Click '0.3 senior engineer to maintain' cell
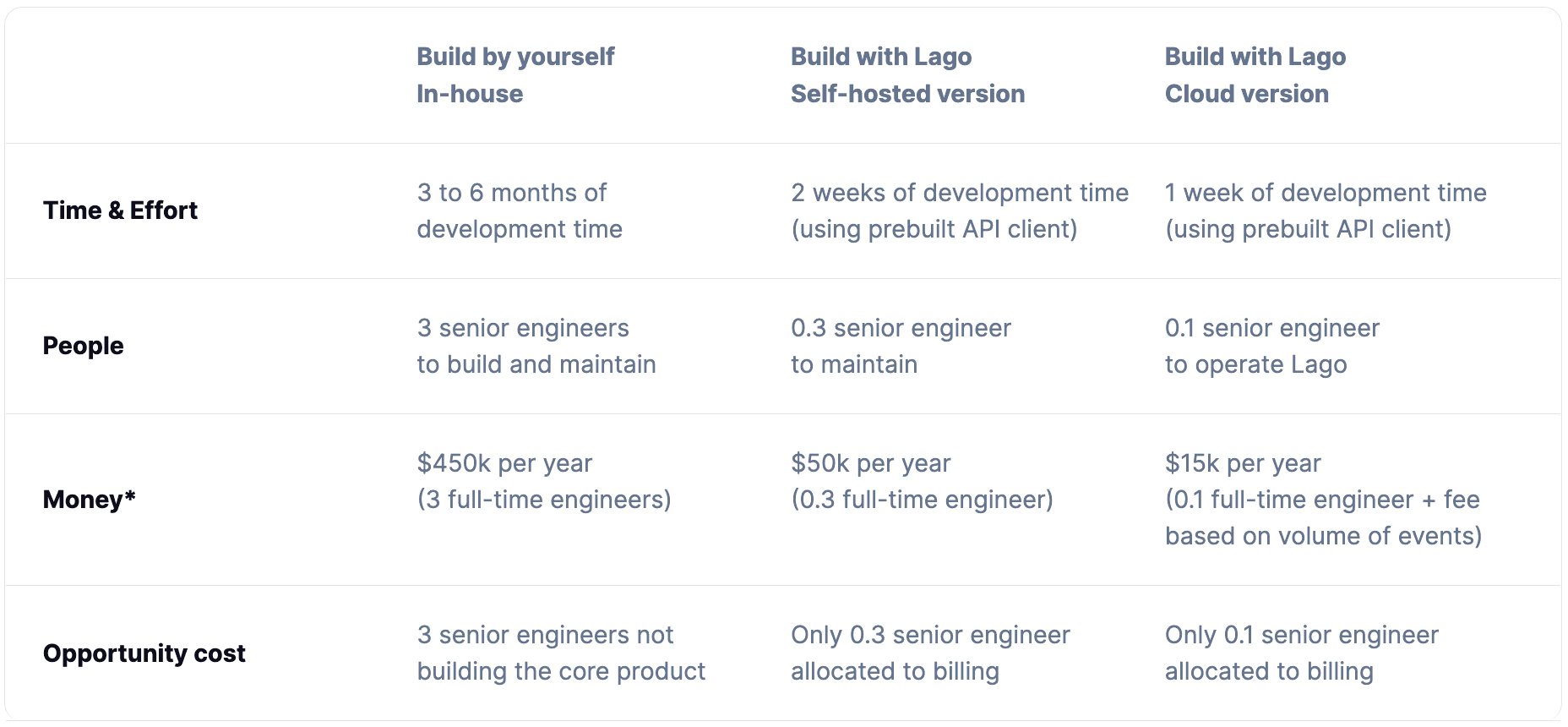This screenshot has width=1568, height=727. coord(900,346)
